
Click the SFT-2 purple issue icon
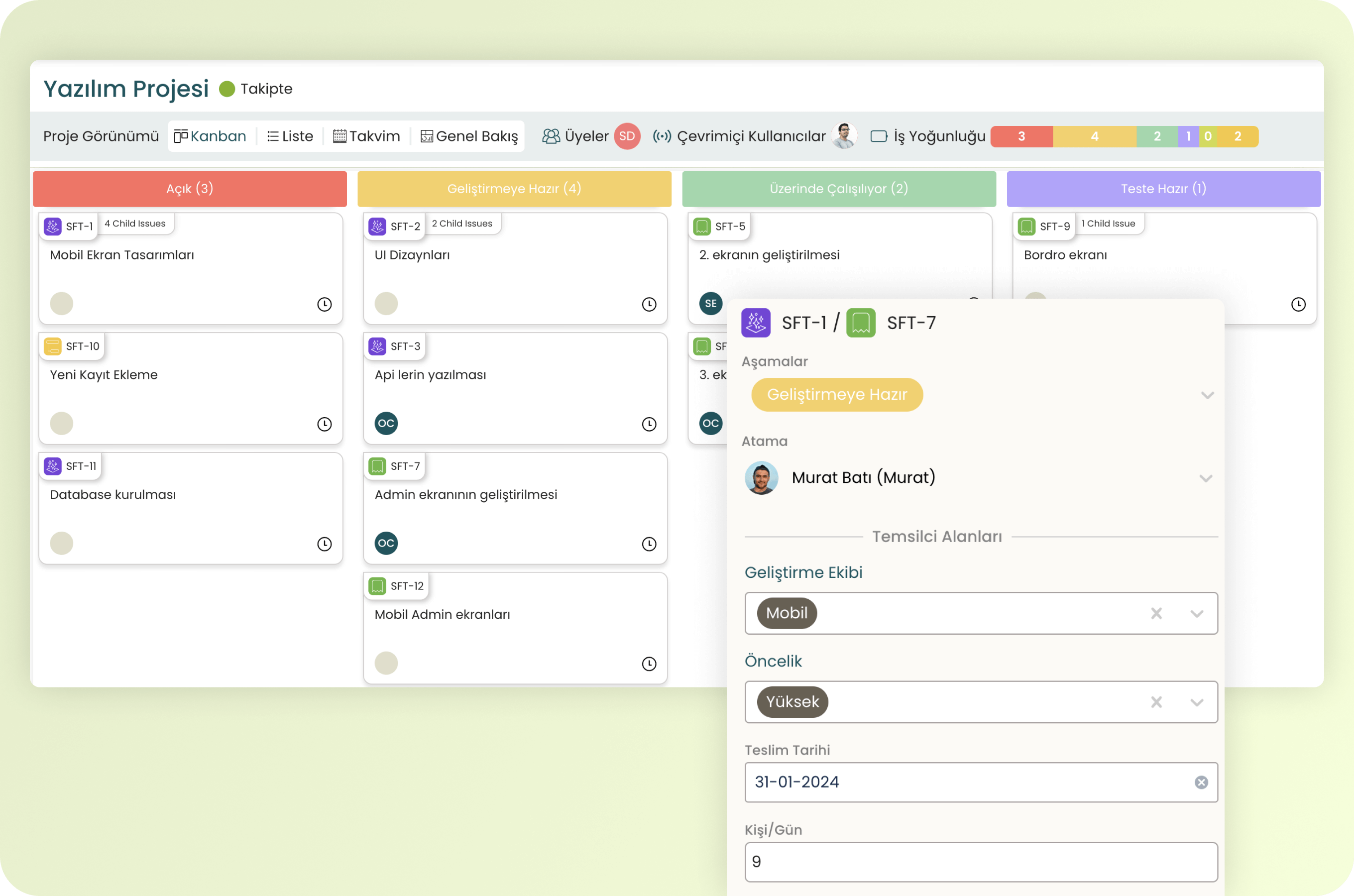pyautogui.click(x=377, y=226)
